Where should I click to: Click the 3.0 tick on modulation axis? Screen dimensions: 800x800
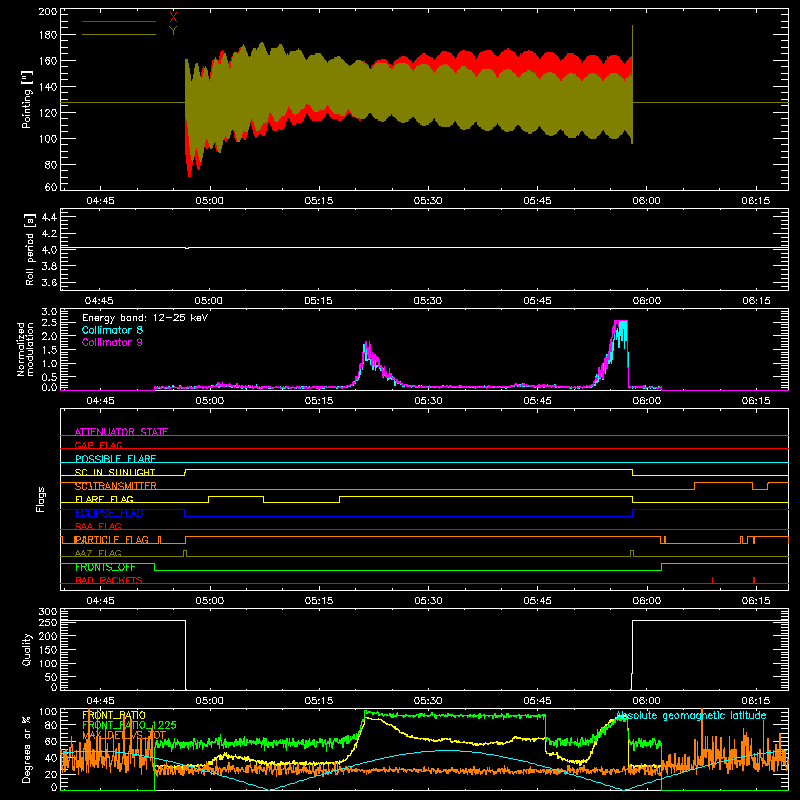[x=49, y=312]
